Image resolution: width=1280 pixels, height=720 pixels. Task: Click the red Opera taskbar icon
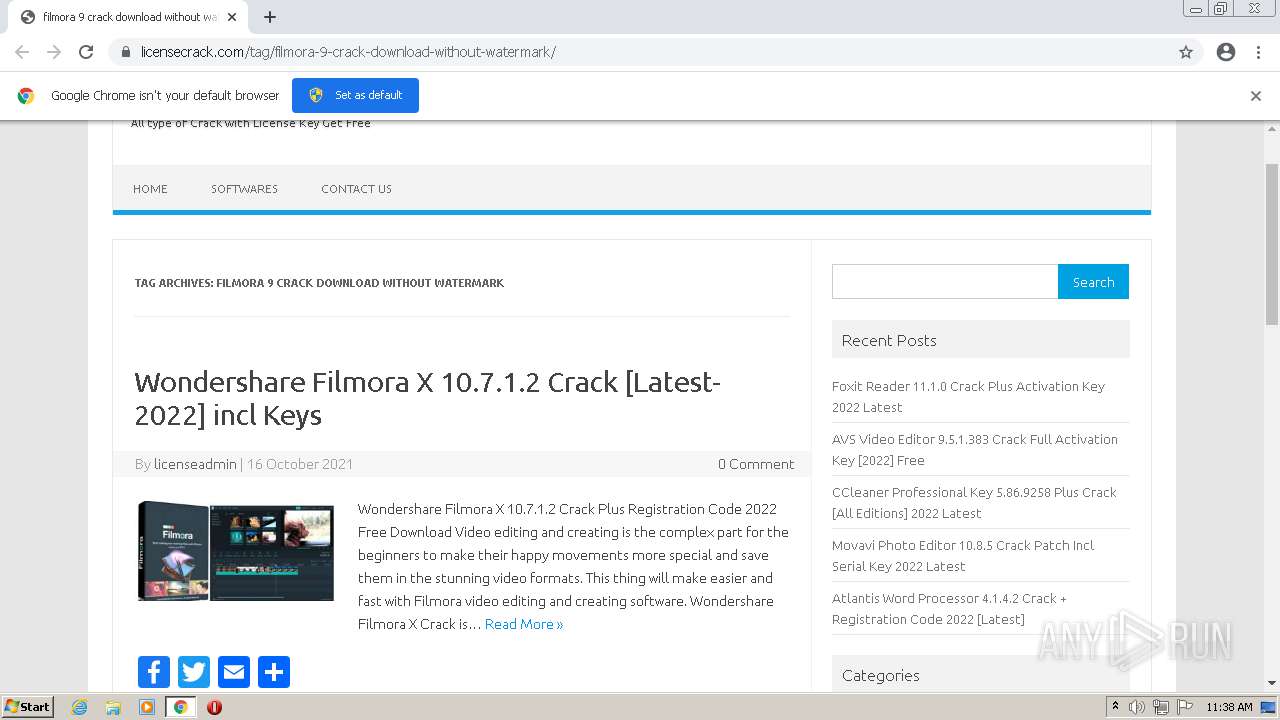coord(214,707)
